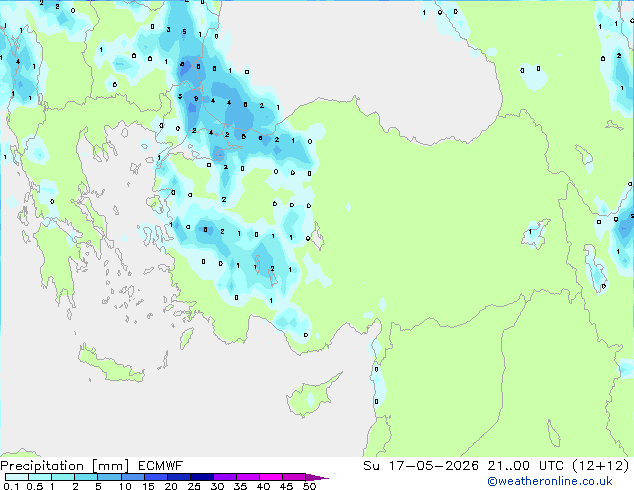Click the 30 mm purple legend swatch

225,477
